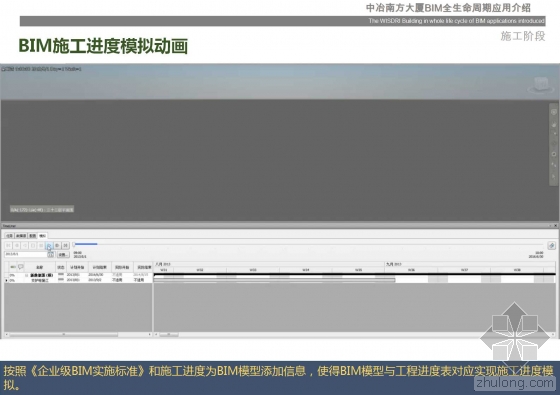Select the Walk tool on navigation bar

[x=554, y=165]
